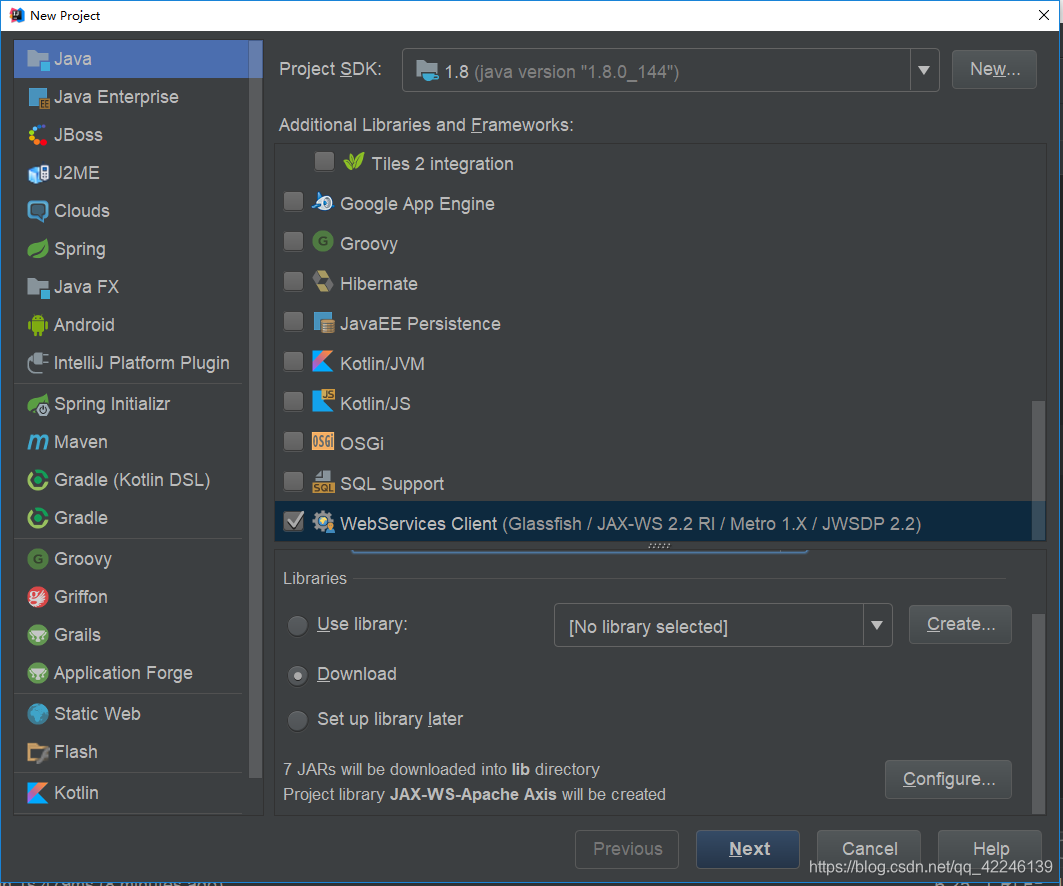This screenshot has width=1063, height=886.
Task: Click the OSGi framework icon
Action: point(323,442)
